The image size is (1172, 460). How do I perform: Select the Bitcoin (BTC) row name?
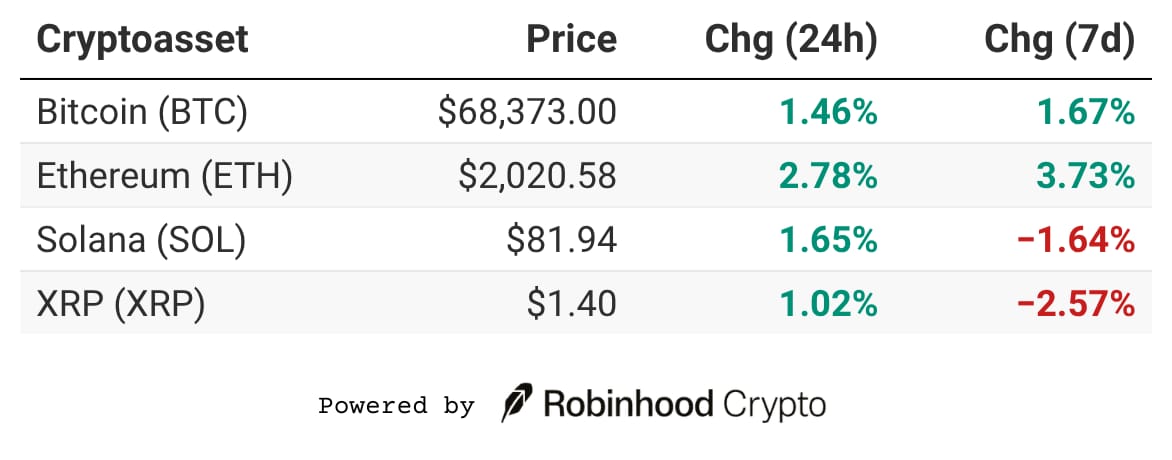pyautogui.click(x=141, y=112)
